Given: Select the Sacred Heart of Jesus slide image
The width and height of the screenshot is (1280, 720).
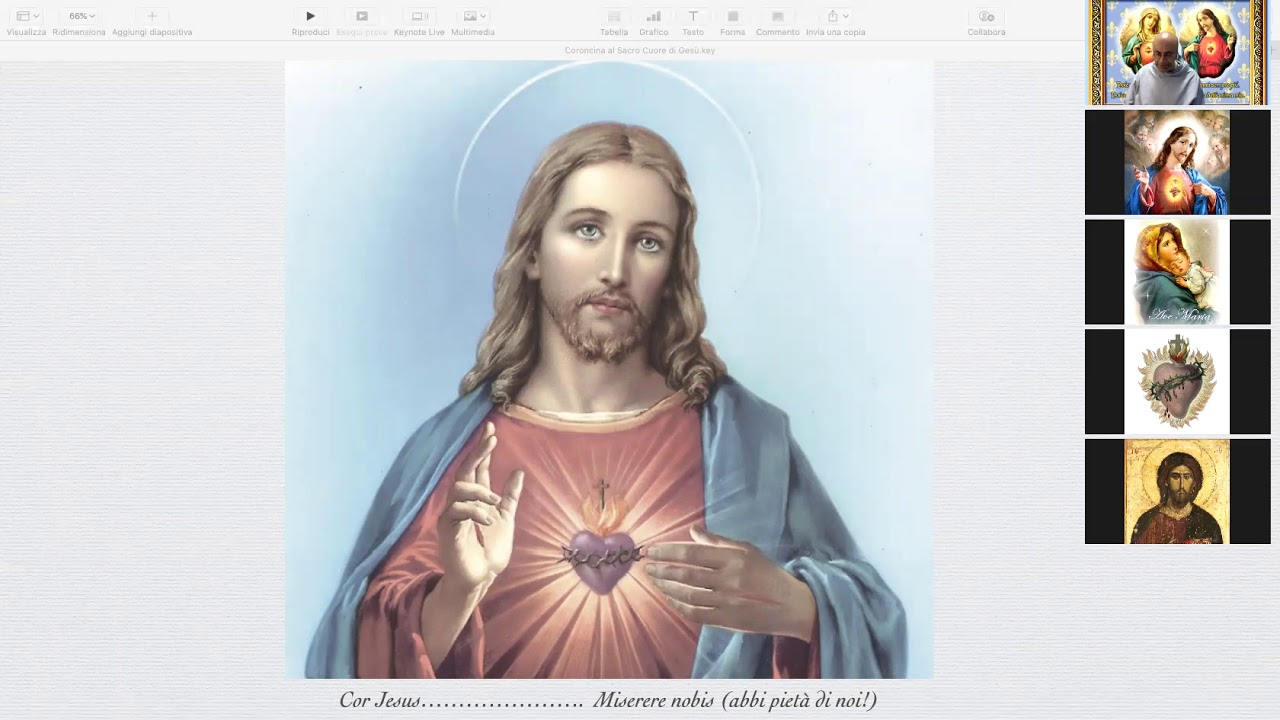Looking at the screenshot, I should tap(609, 369).
